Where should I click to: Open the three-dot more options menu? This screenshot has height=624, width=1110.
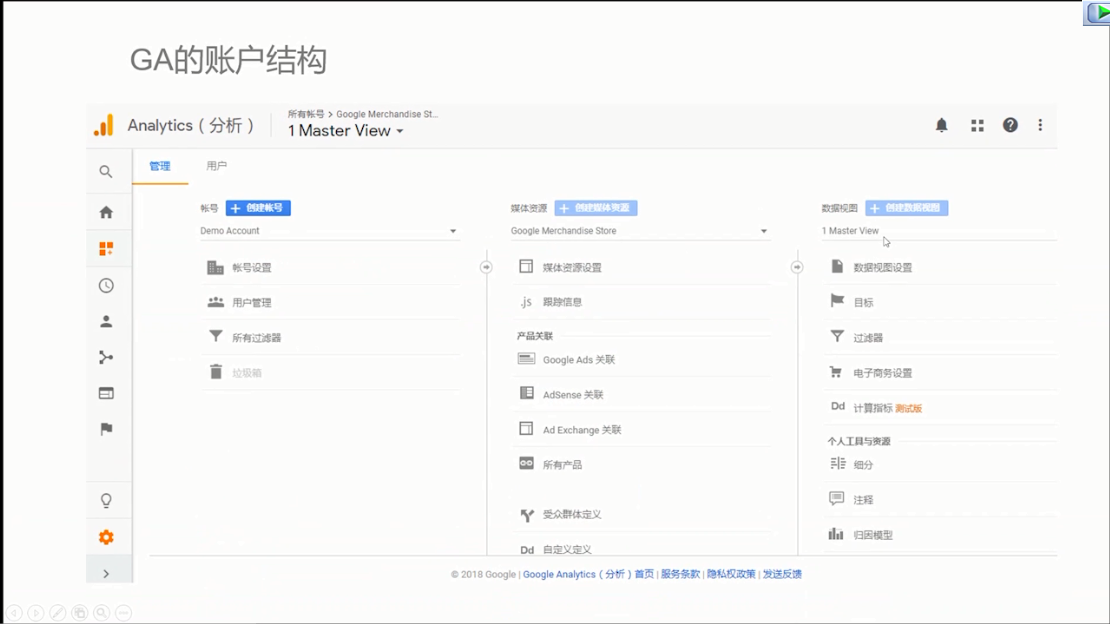coord(1040,125)
